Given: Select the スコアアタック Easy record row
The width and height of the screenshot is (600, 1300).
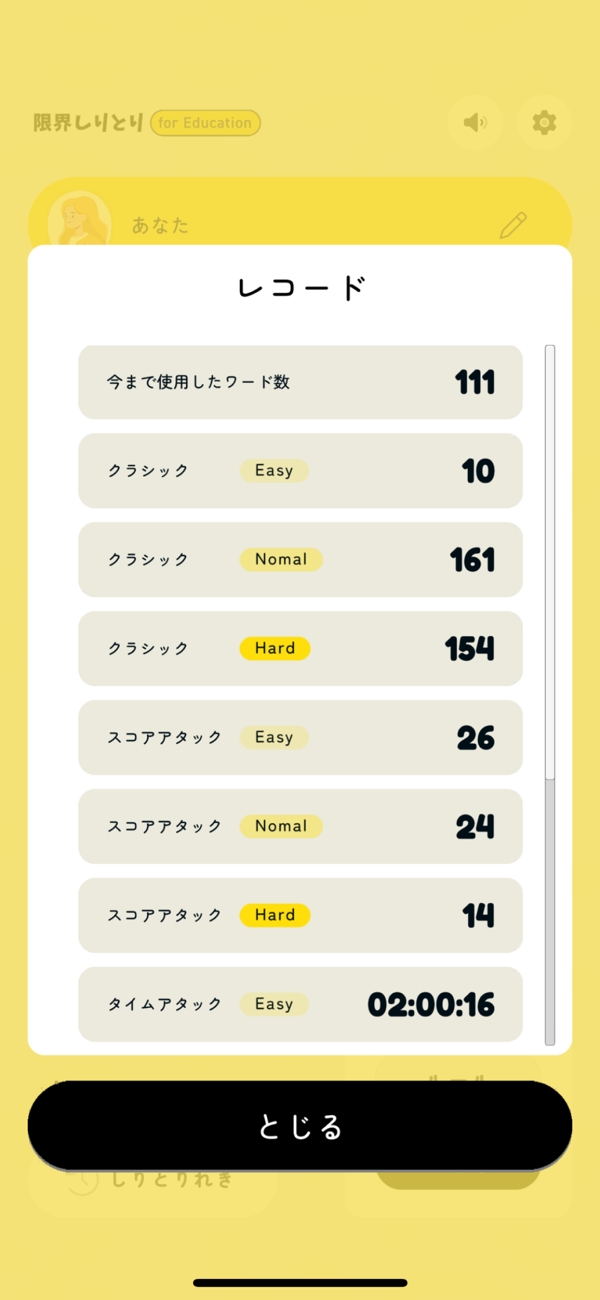Looking at the screenshot, I should [x=300, y=738].
